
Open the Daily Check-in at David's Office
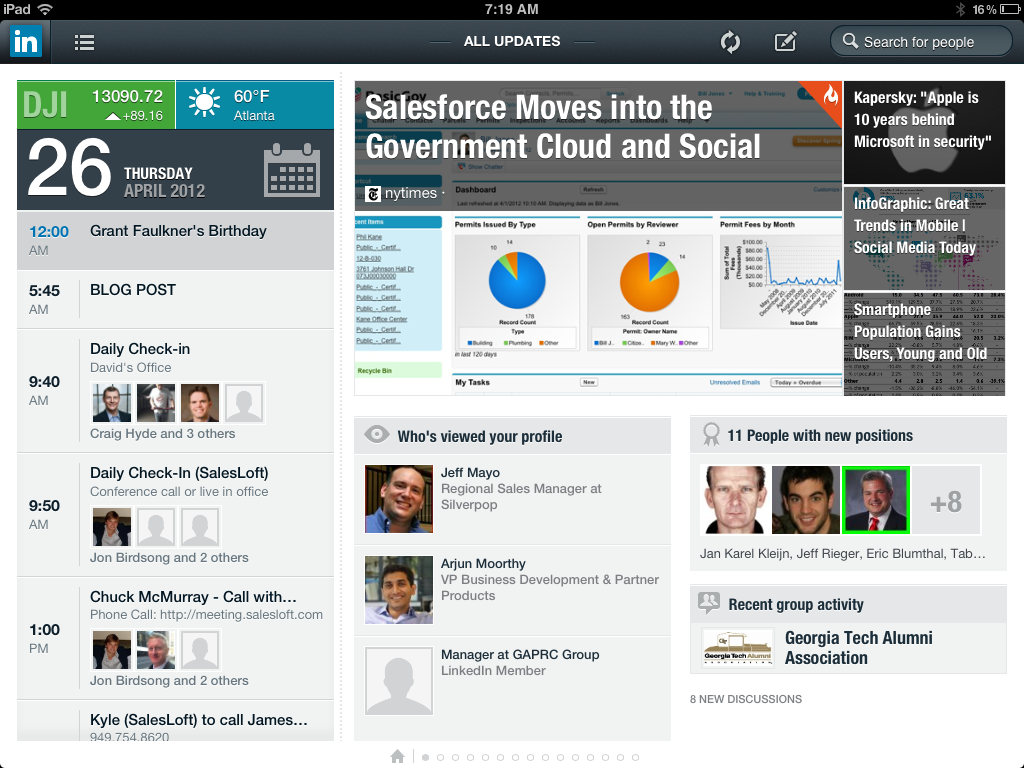click(x=175, y=391)
